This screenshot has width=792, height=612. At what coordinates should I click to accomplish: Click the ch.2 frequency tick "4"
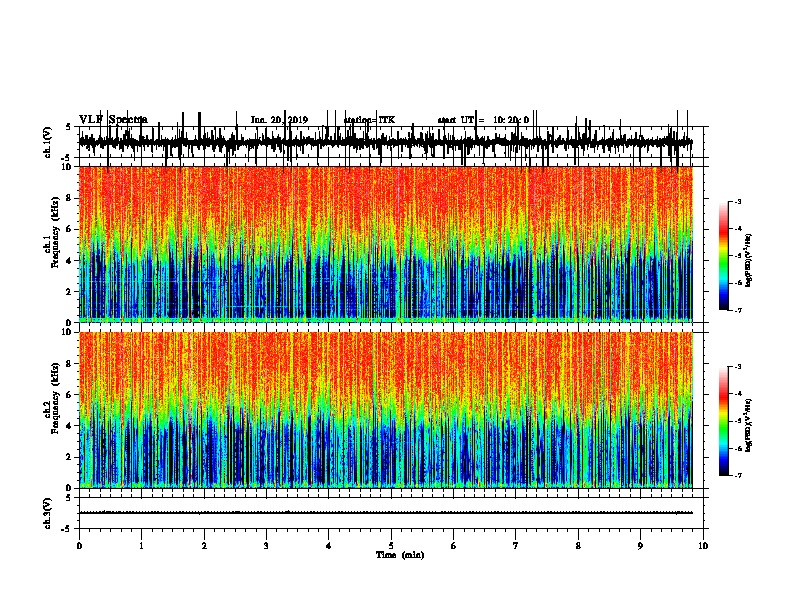pyautogui.click(x=70, y=426)
